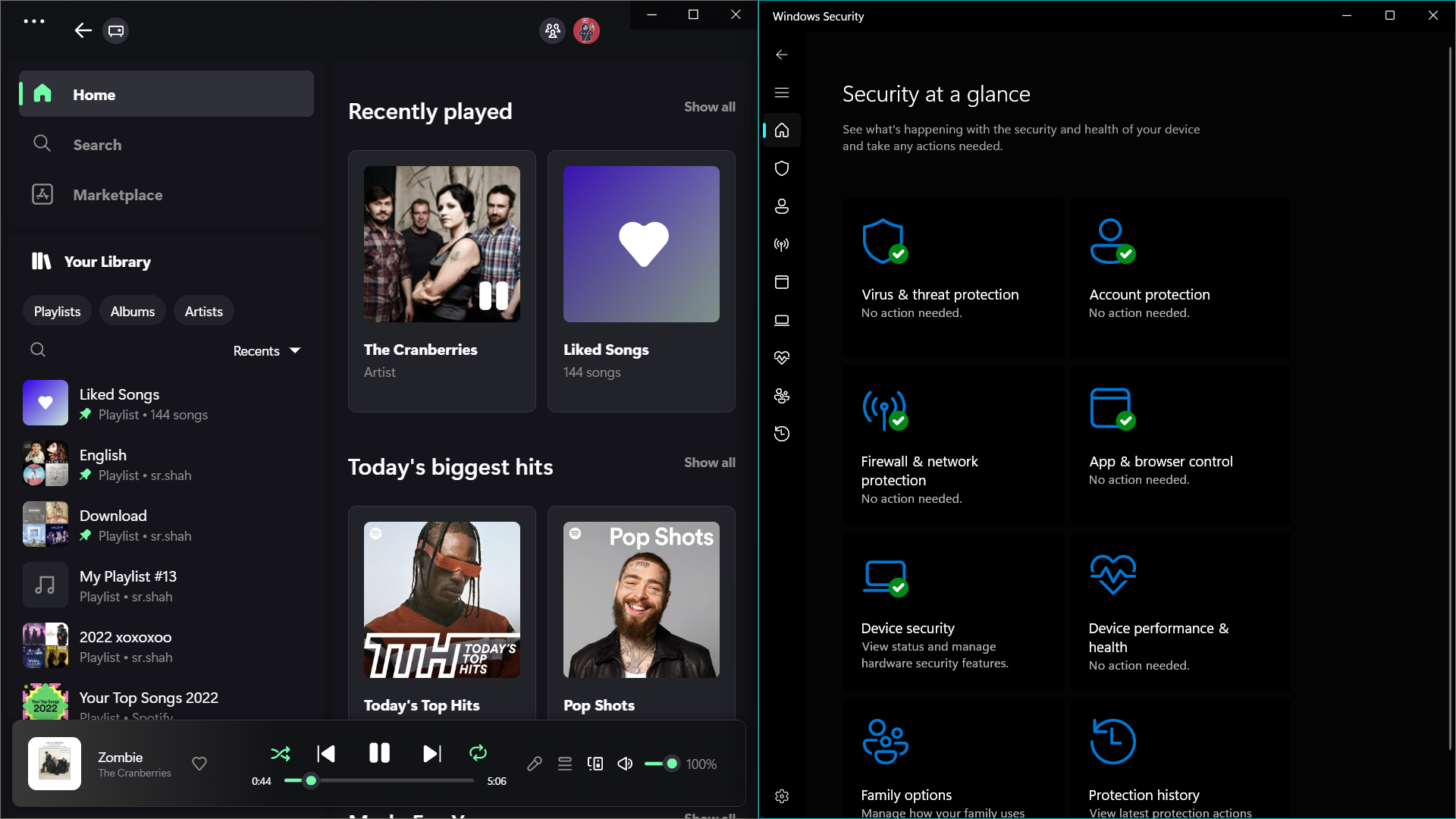
Task: Enable repeat for the current track
Action: pyautogui.click(x=477, y=753)
